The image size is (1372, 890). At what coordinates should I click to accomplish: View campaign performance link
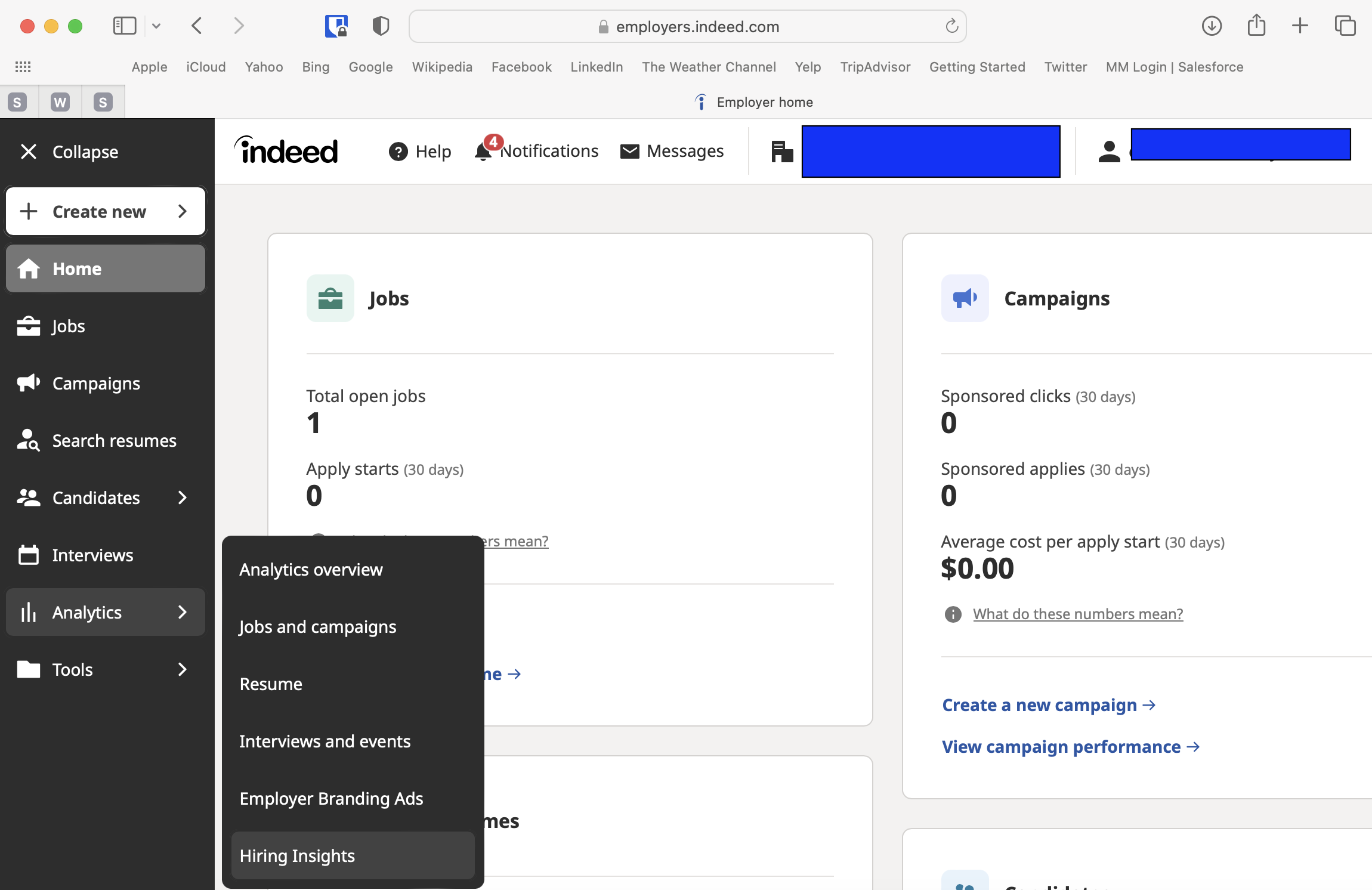click(1070, 745)
